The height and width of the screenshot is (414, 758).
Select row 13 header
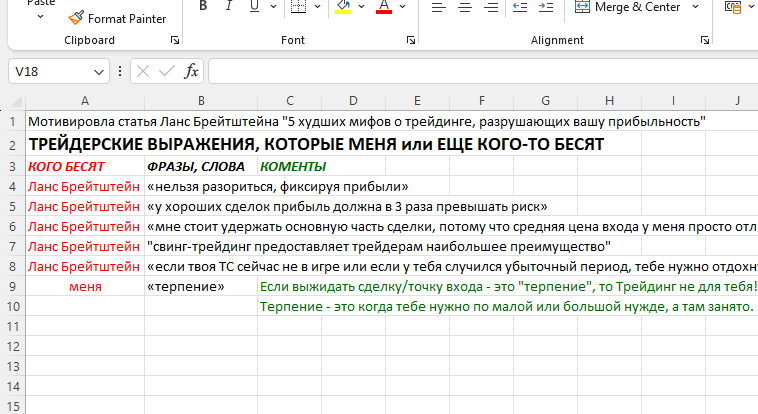pos(13,367)
